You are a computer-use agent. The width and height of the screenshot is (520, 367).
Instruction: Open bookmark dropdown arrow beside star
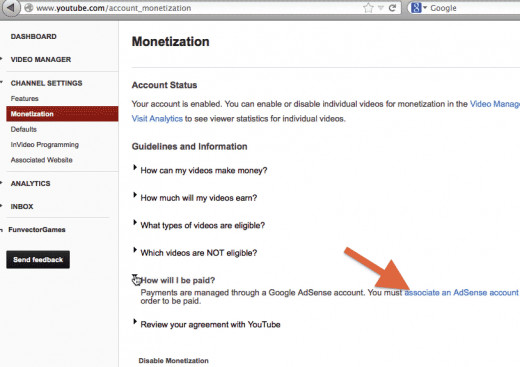pyautogui.click(x=381, y=8)
